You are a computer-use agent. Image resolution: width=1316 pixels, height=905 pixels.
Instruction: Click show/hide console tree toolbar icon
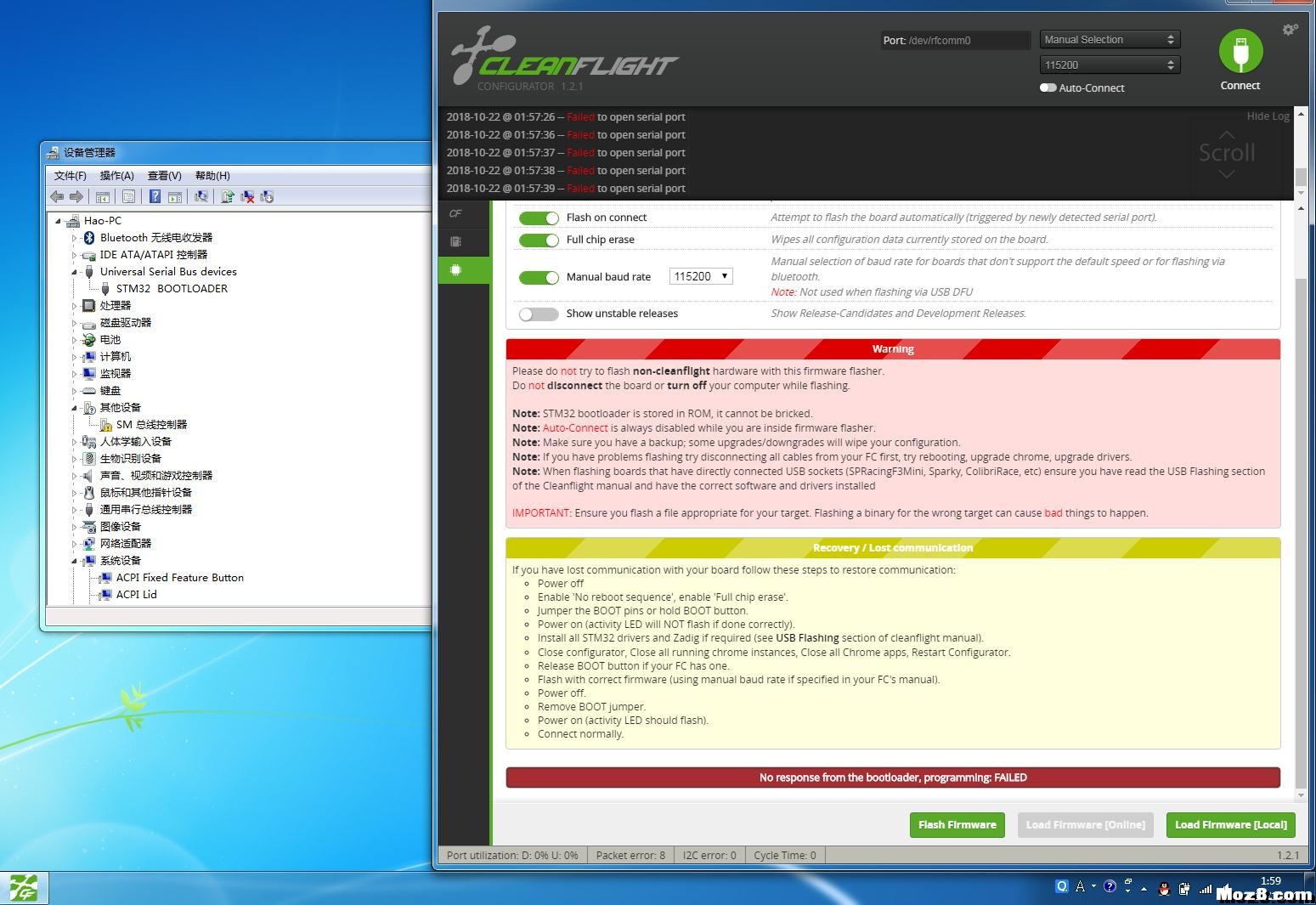pyautogui.click(x=102, y=196)
